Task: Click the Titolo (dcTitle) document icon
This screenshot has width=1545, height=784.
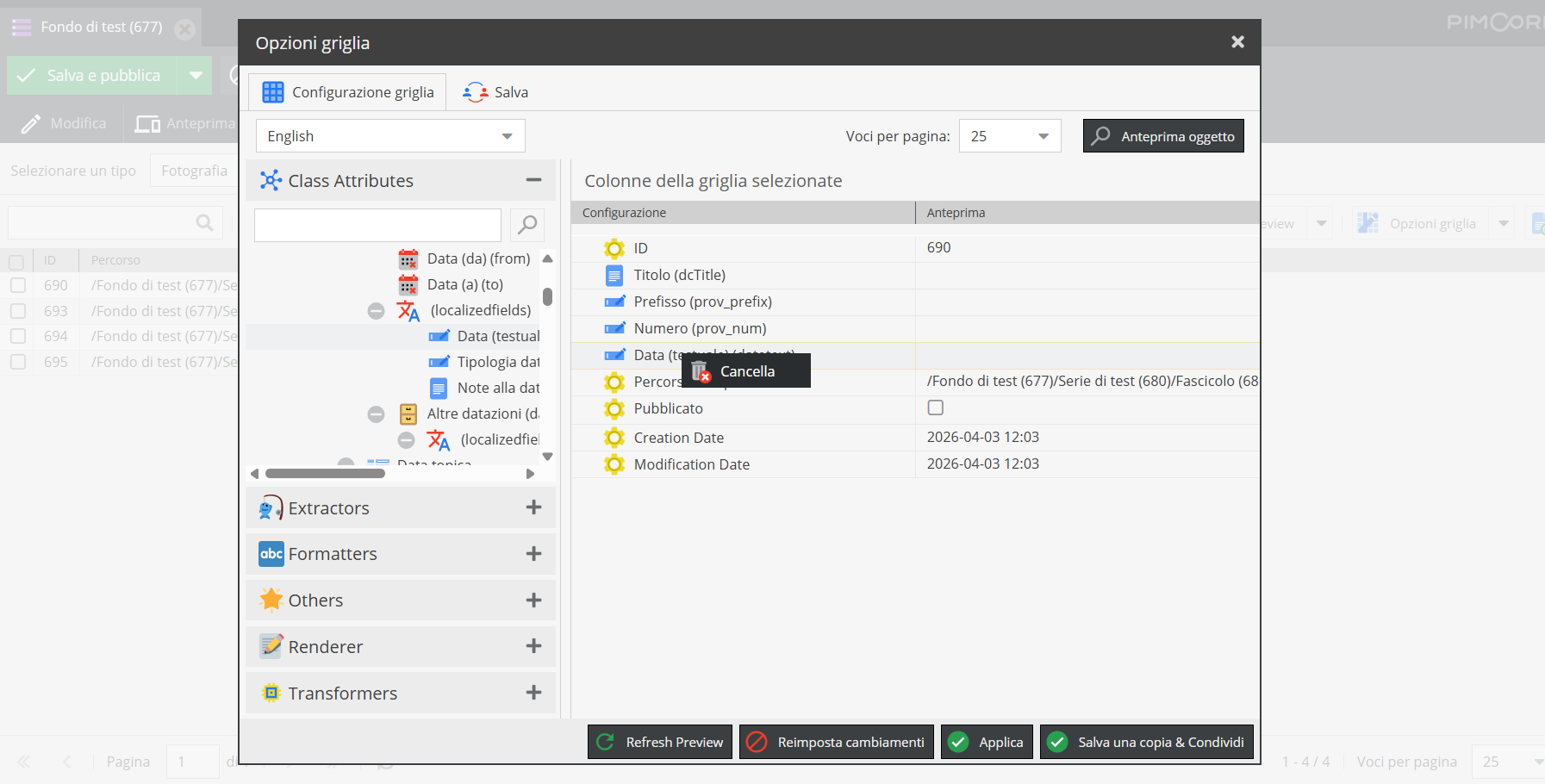Action: point(614,276)
